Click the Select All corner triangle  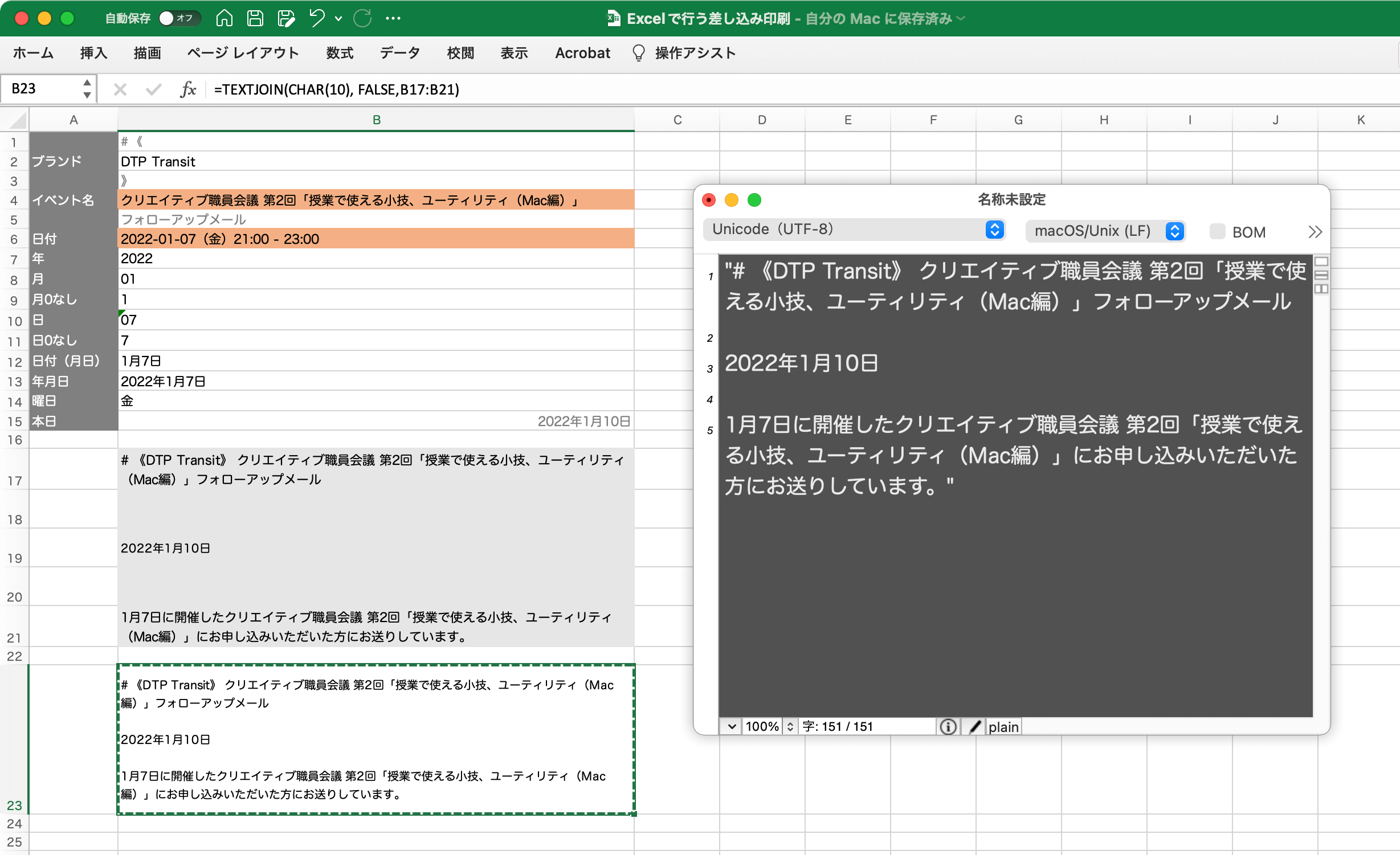pyautogui.click(x=17, y=120)
